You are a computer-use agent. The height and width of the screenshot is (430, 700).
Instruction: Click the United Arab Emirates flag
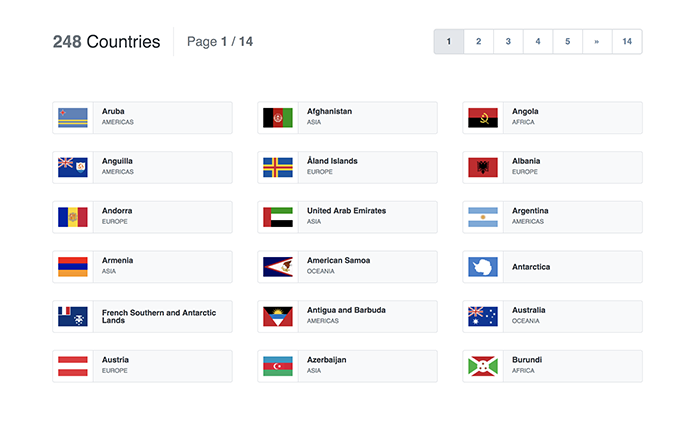278,217
